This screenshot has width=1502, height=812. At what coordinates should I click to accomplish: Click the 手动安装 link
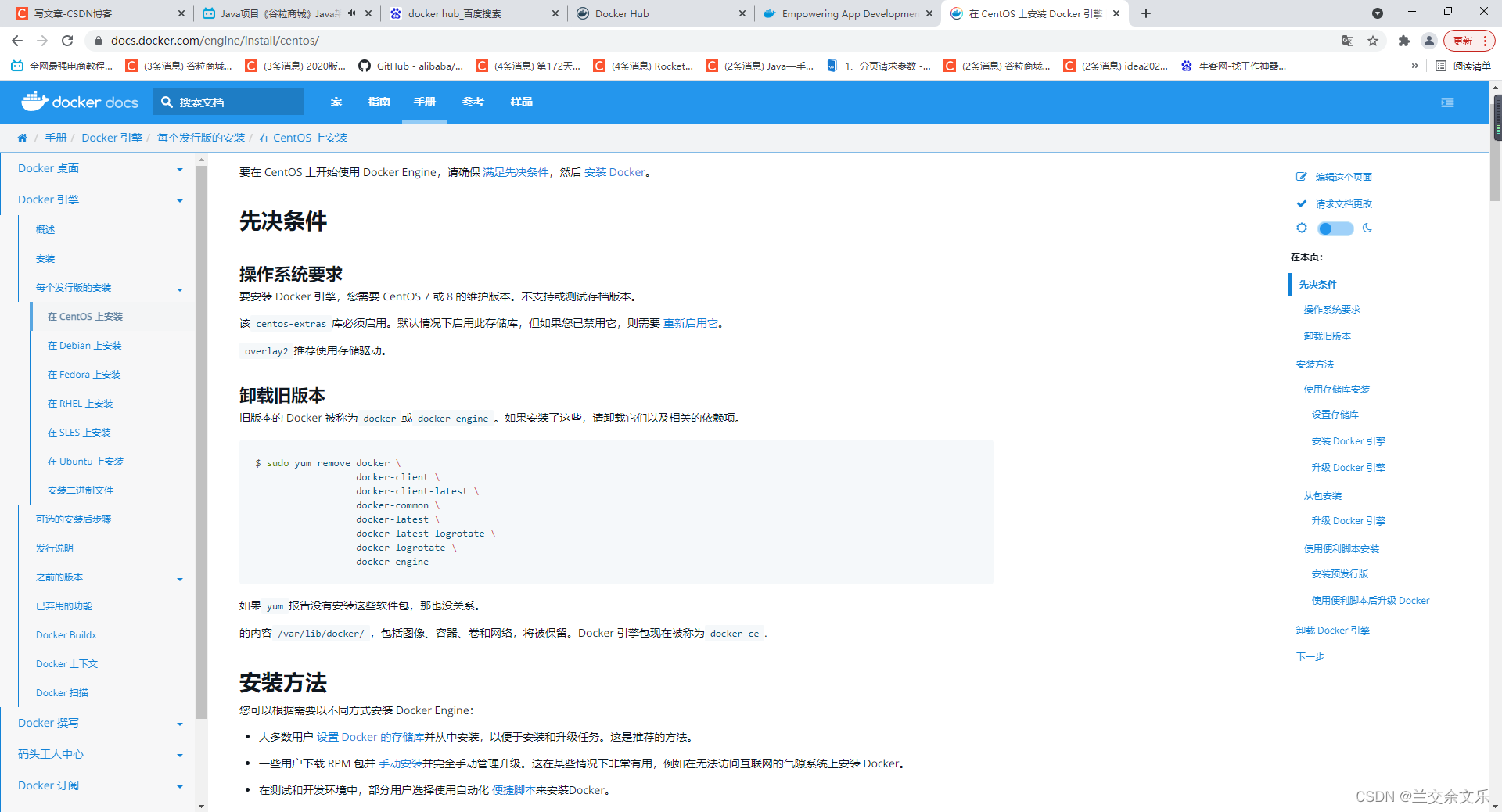(x=401, y=763)
